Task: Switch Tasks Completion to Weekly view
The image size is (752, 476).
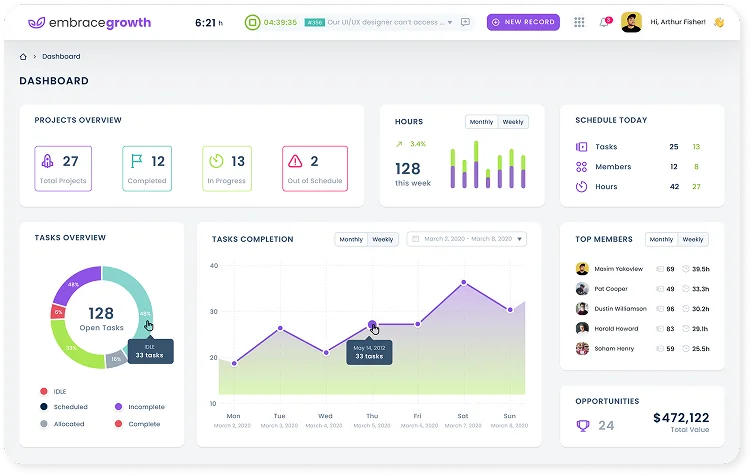Action: click(383, 240)
